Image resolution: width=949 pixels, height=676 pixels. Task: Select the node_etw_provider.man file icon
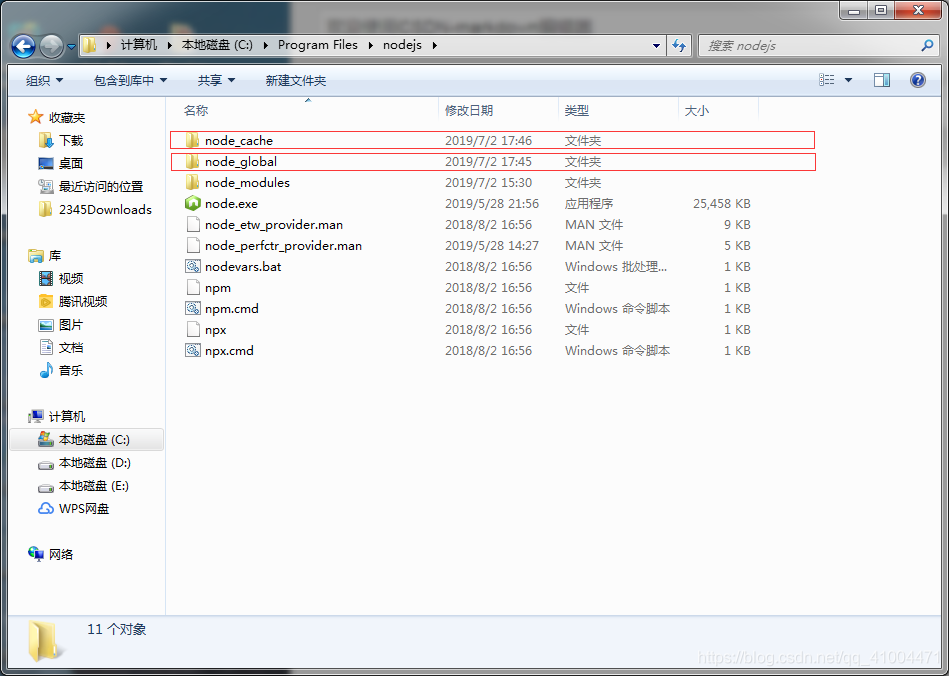[192, 225]
